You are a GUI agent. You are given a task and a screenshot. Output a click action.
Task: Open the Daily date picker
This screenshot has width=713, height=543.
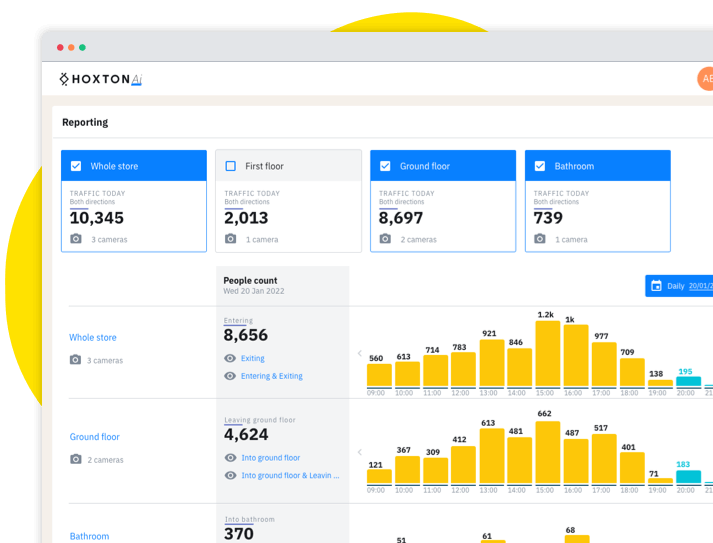tap(679, 286)
